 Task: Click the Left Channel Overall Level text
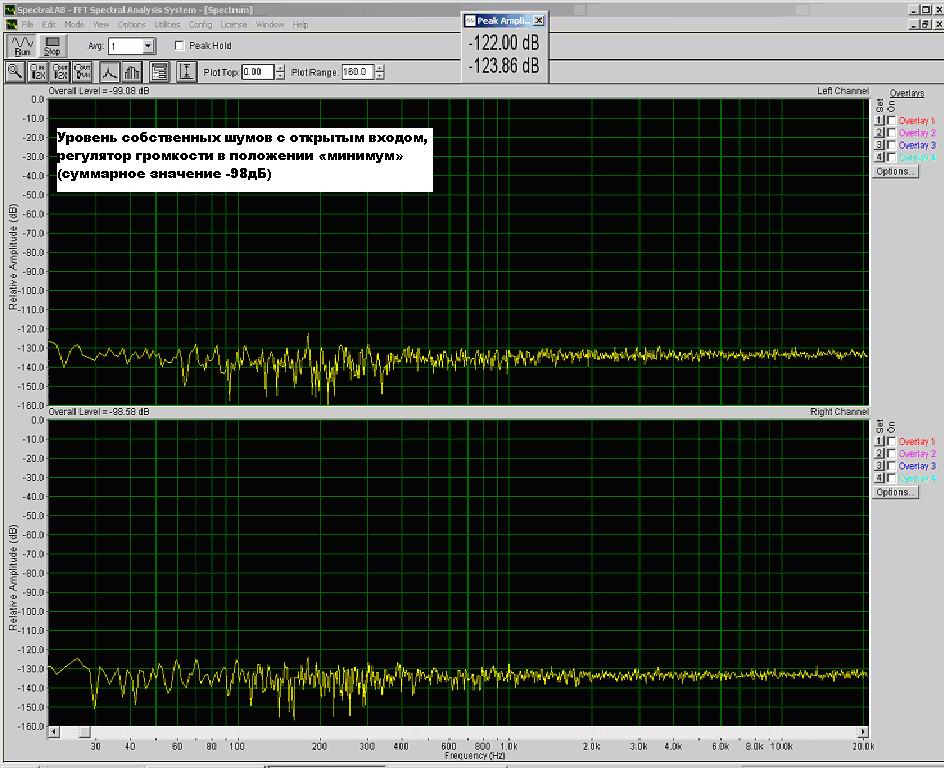(99, 91)
